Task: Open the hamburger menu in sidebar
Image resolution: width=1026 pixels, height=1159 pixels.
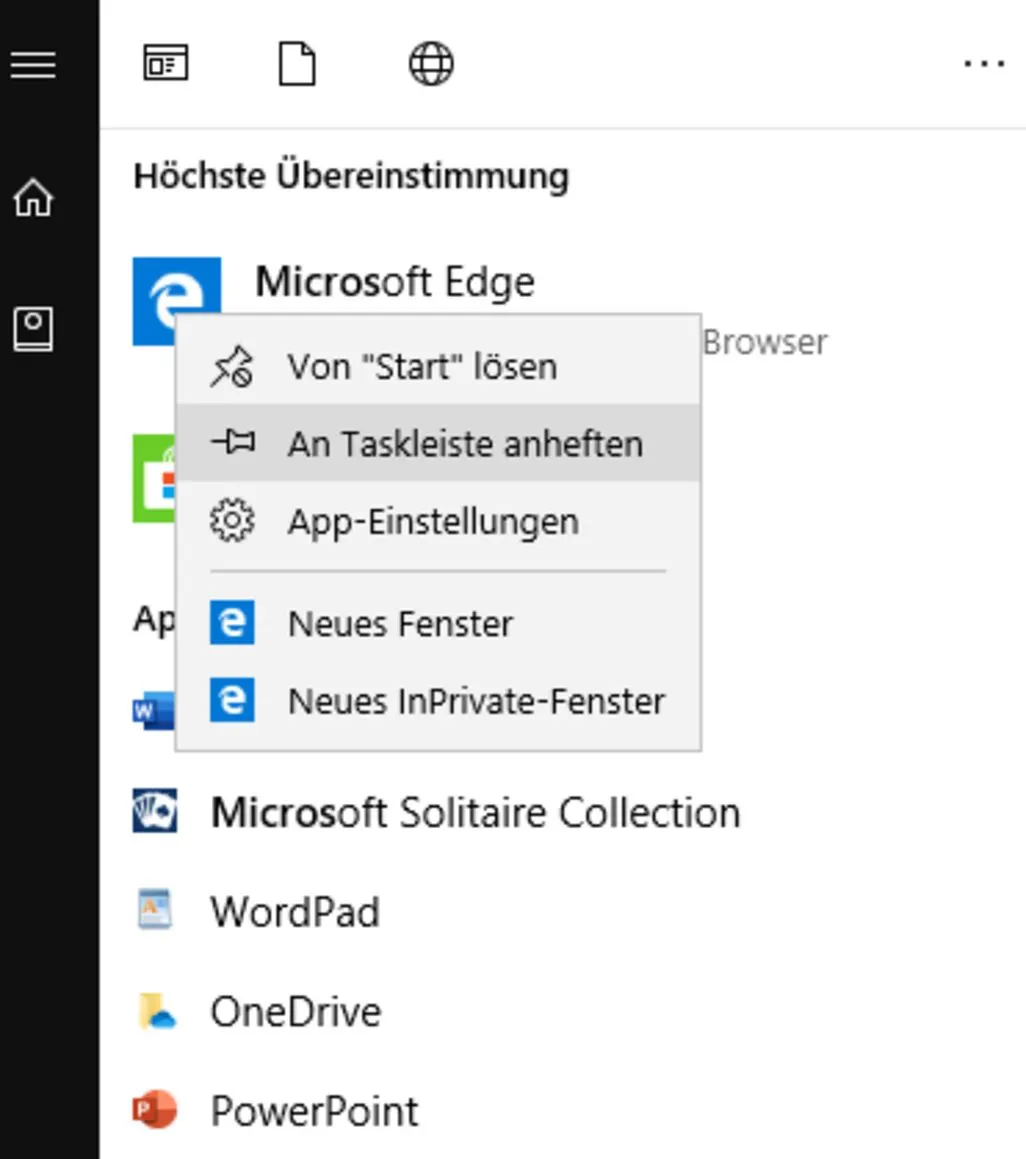Action: [33, 65]
